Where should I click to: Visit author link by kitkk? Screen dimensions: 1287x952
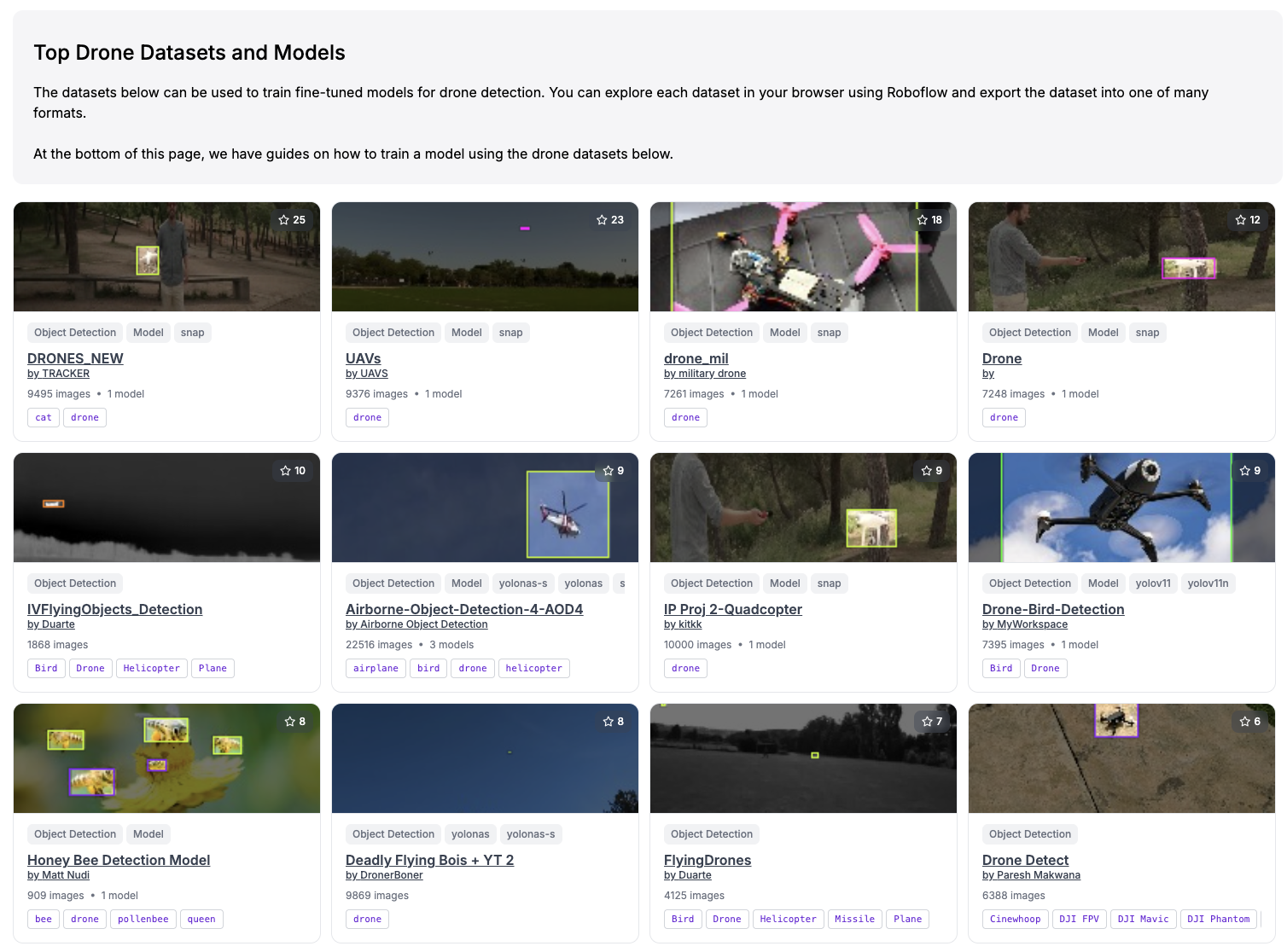click(x=683, y=624)
